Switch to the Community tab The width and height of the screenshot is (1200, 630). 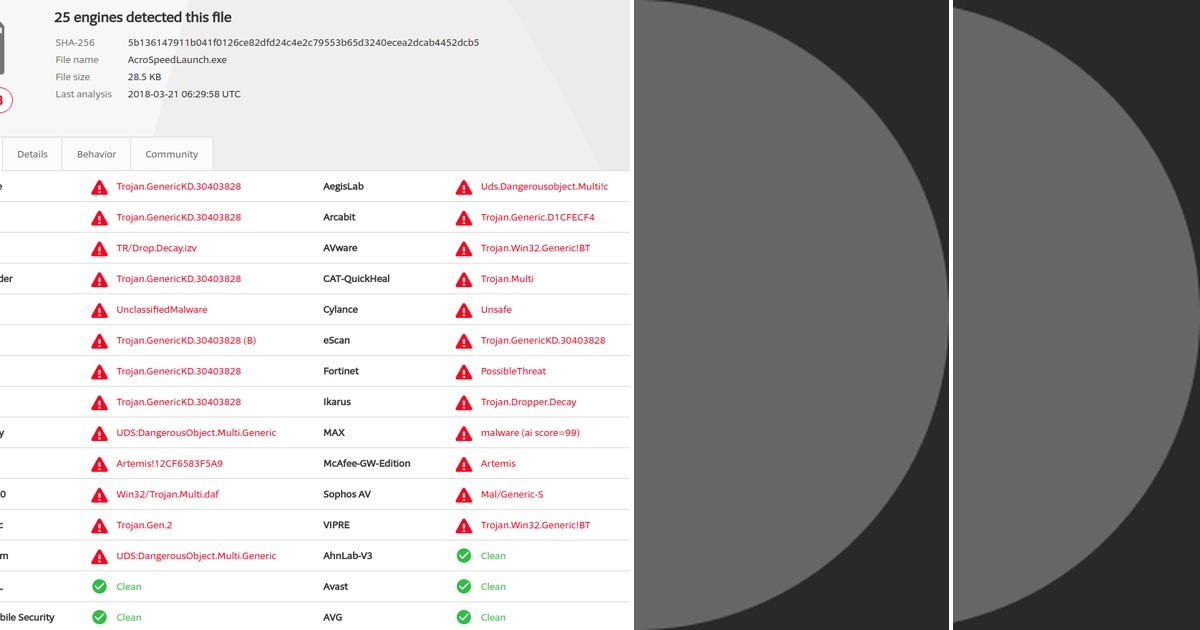tap(171, 154)
